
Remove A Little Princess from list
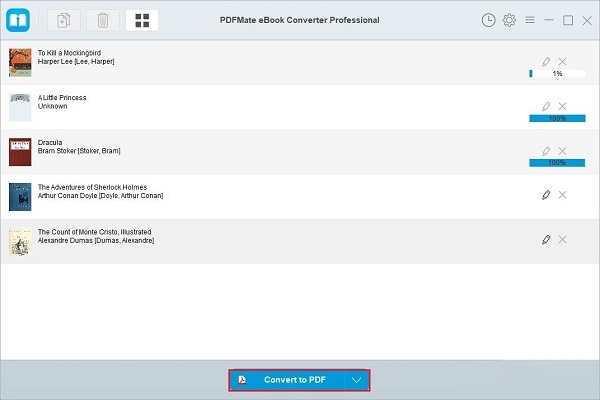point(562,106)
